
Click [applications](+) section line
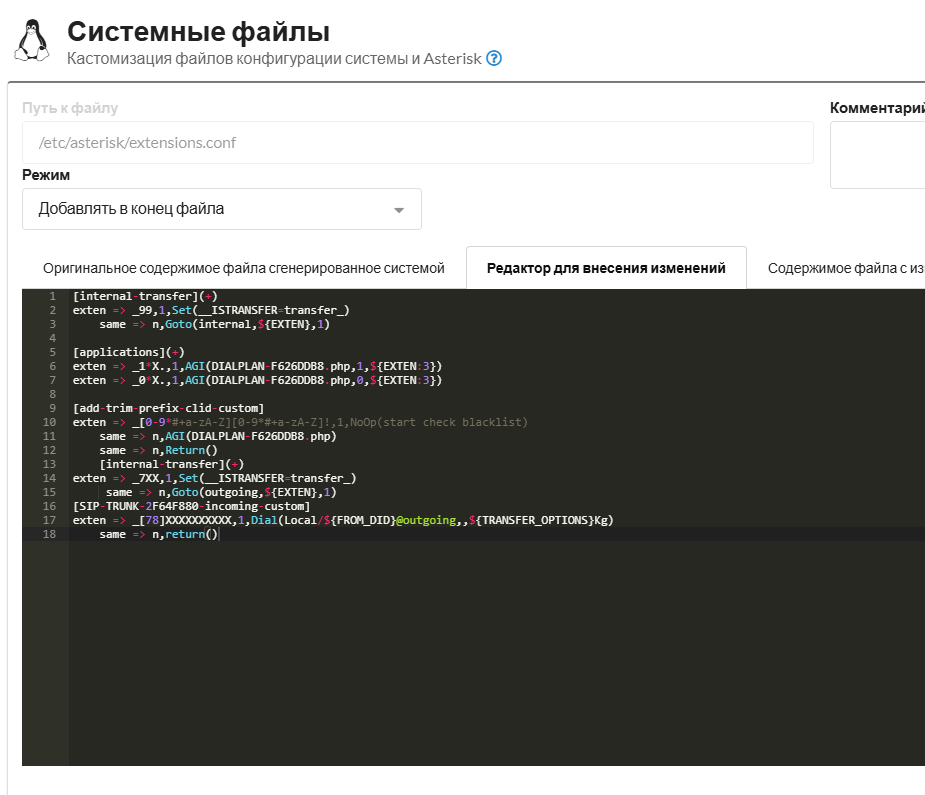[129, 352]
